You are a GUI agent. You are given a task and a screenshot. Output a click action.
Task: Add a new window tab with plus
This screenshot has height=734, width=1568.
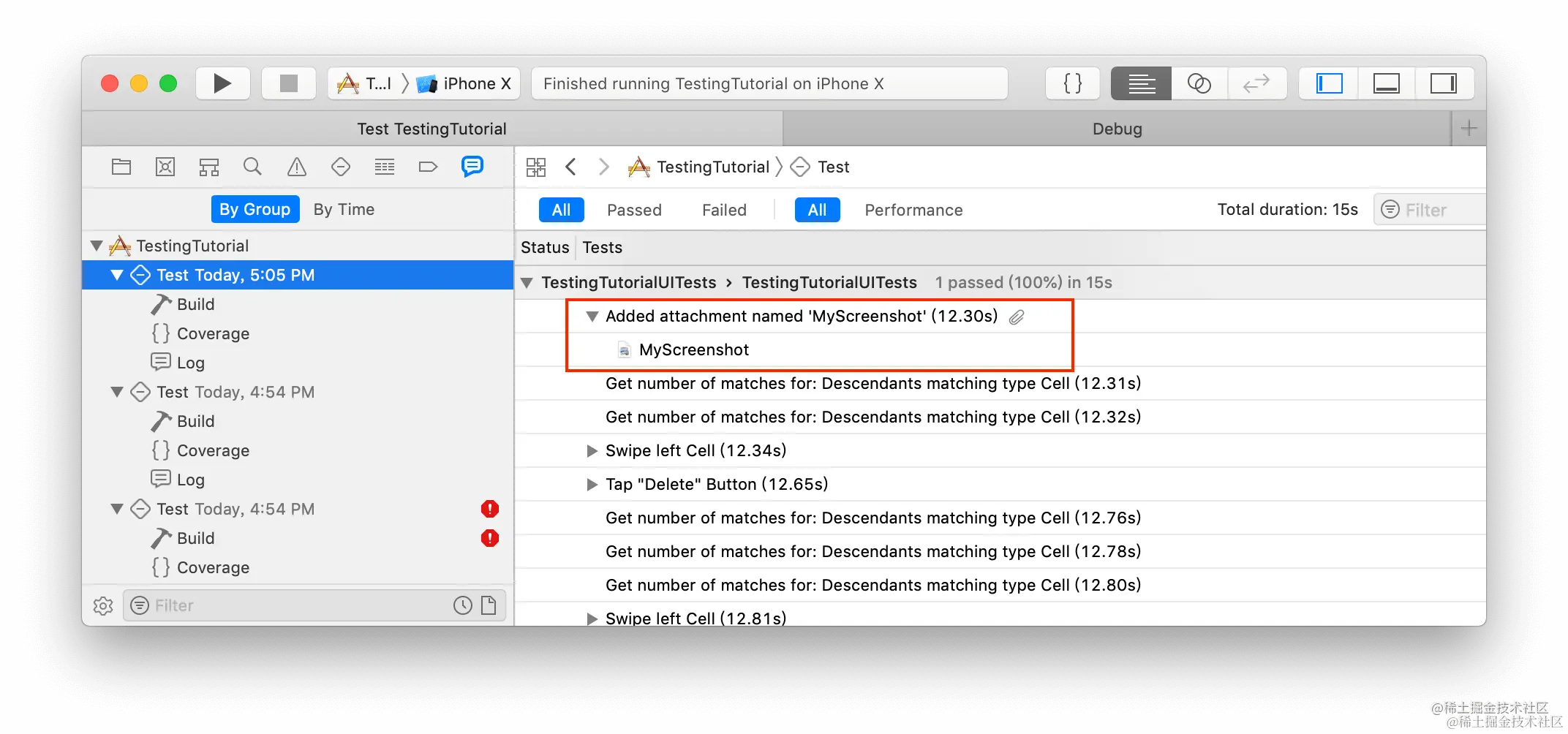click(1469, 129)
